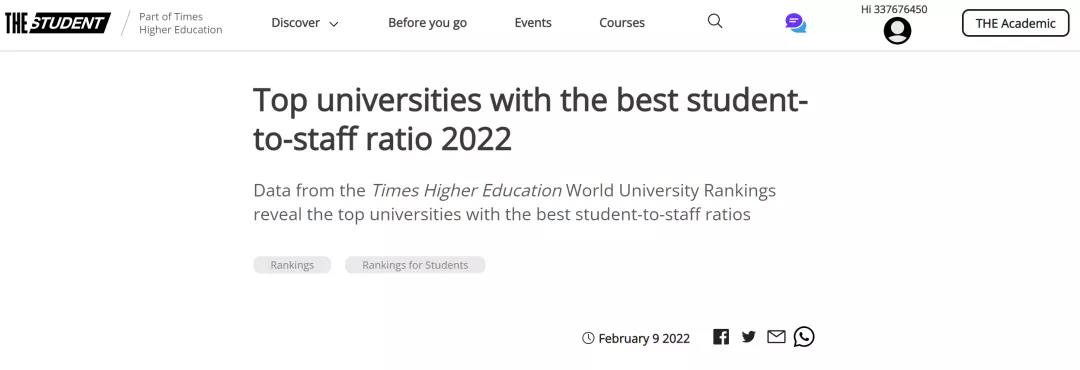This screenshot has width=1080, height=370.
Task: Go to the Events section
Action: pyautogui.click(x=532, y=23)
